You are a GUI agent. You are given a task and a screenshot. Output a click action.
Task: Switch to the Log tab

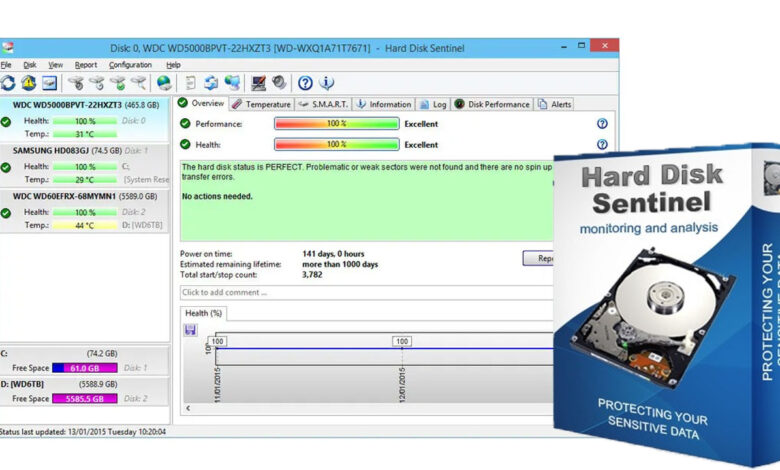(x=433, y=104)
